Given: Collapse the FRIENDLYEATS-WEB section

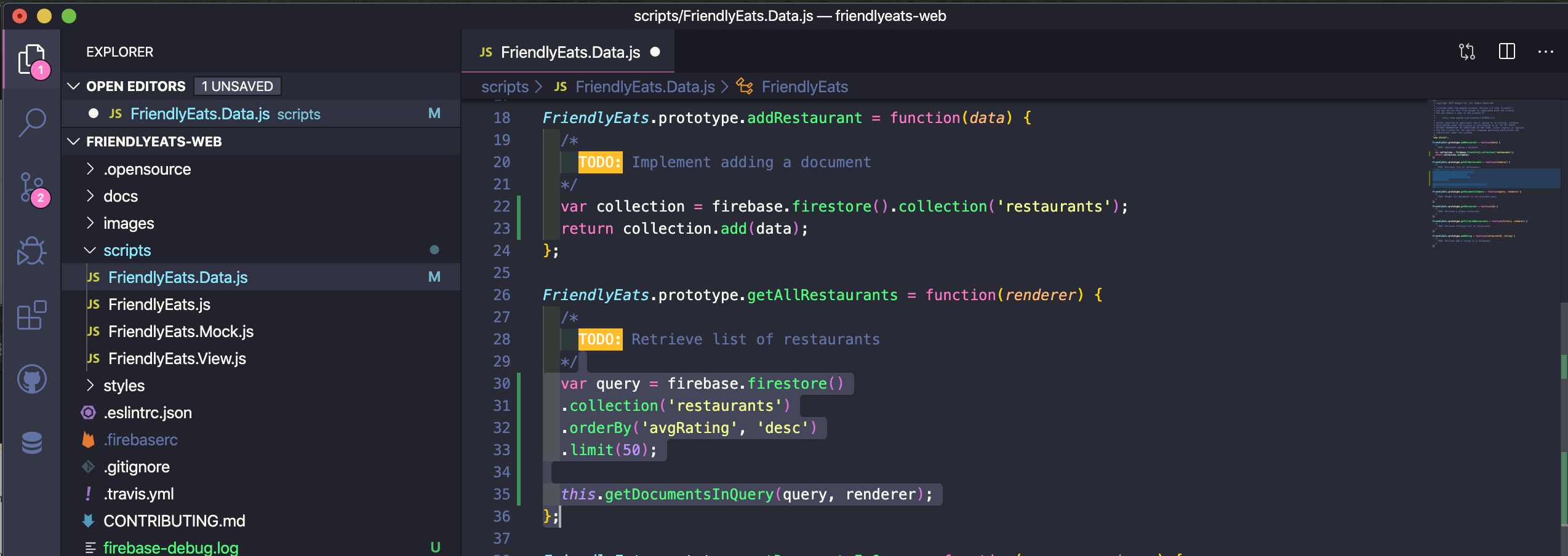Looking at the screenshot, I should (73, 141).
